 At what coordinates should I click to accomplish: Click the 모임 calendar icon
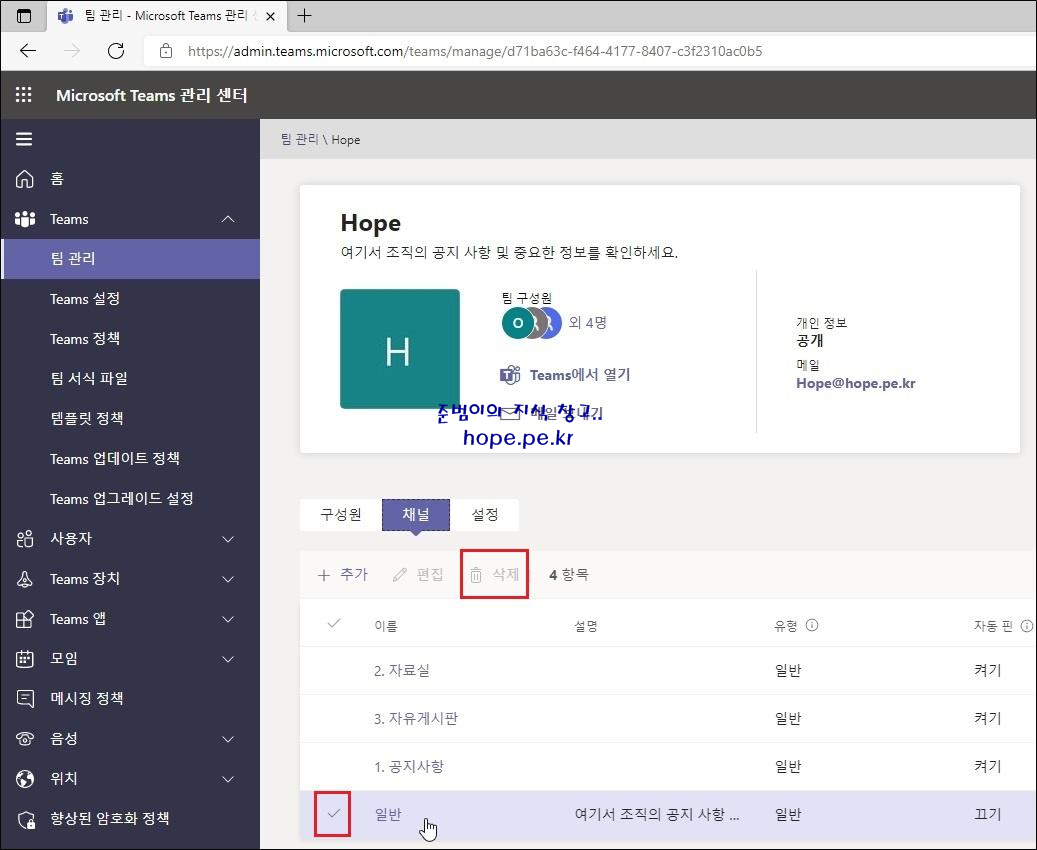click(x=24, y=659)
